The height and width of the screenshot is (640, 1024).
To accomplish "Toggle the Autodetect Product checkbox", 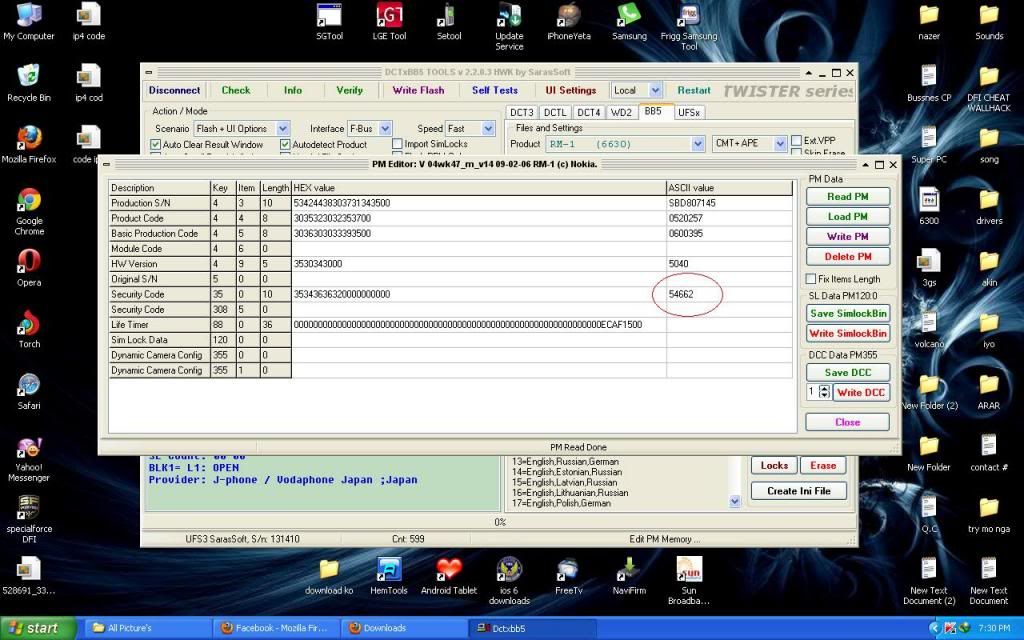I will pyautogui.click(x=285, y=145).
